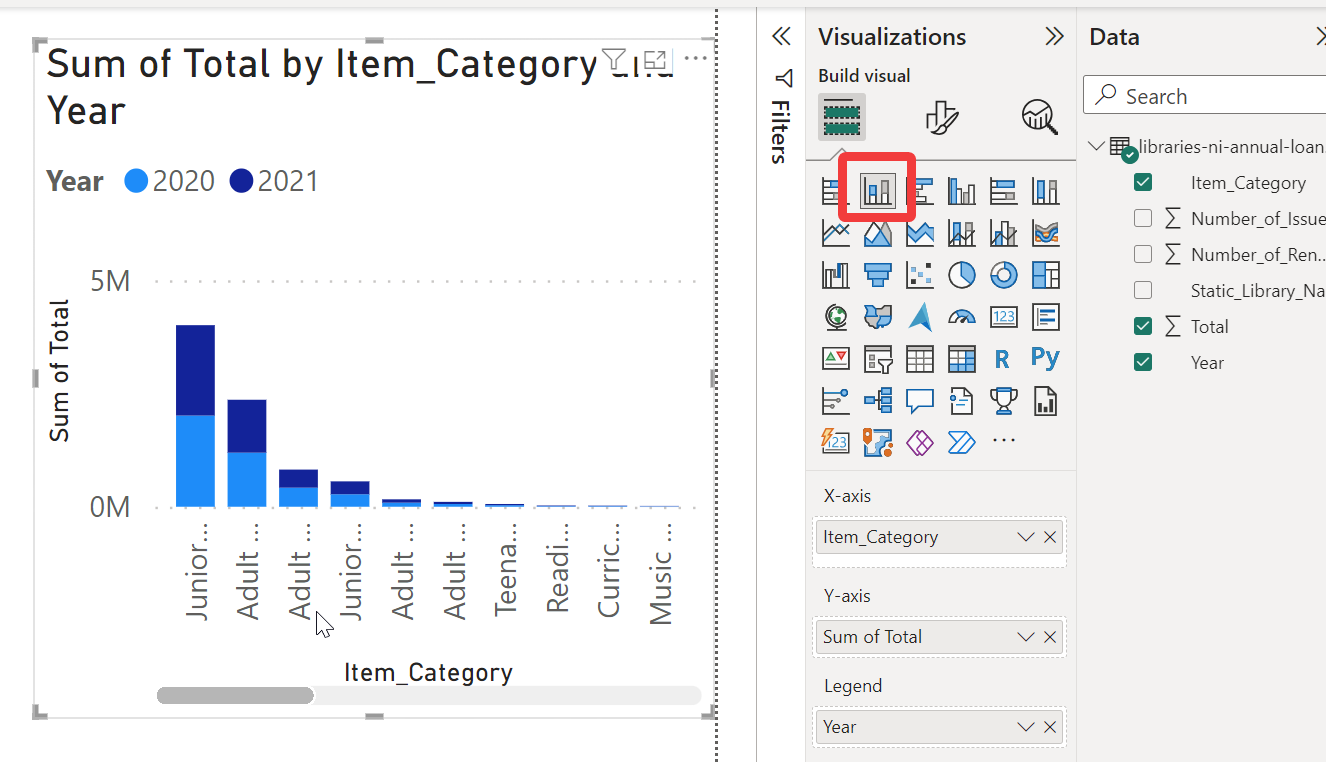Select the Funnel visual
This screenshot has height=762, width=1326.
click(877, 274)
